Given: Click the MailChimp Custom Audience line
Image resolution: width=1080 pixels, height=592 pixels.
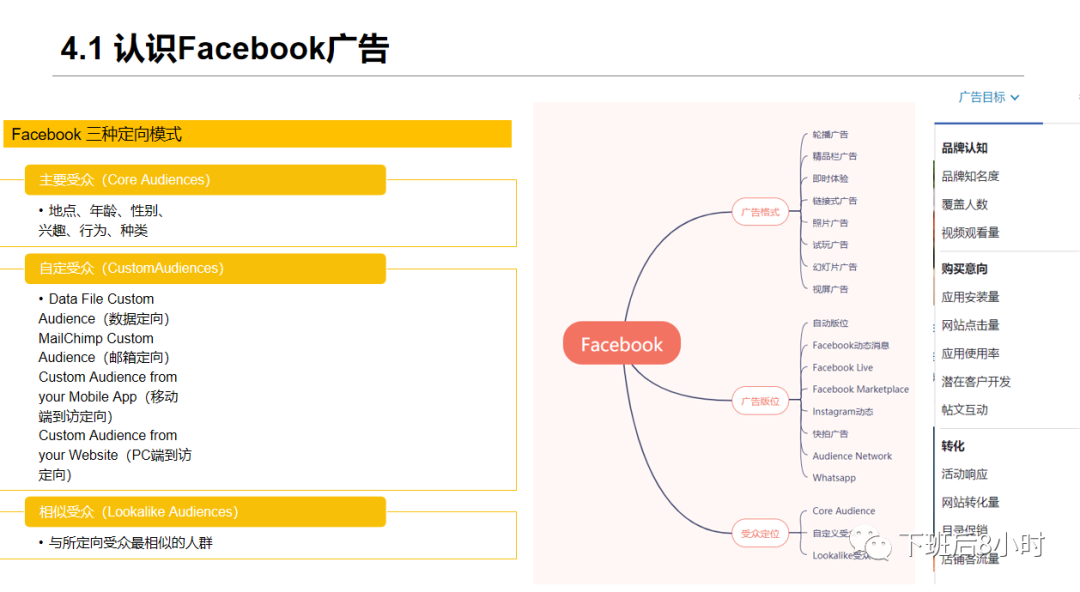Looking at the screenshot, I should (104, 348).
